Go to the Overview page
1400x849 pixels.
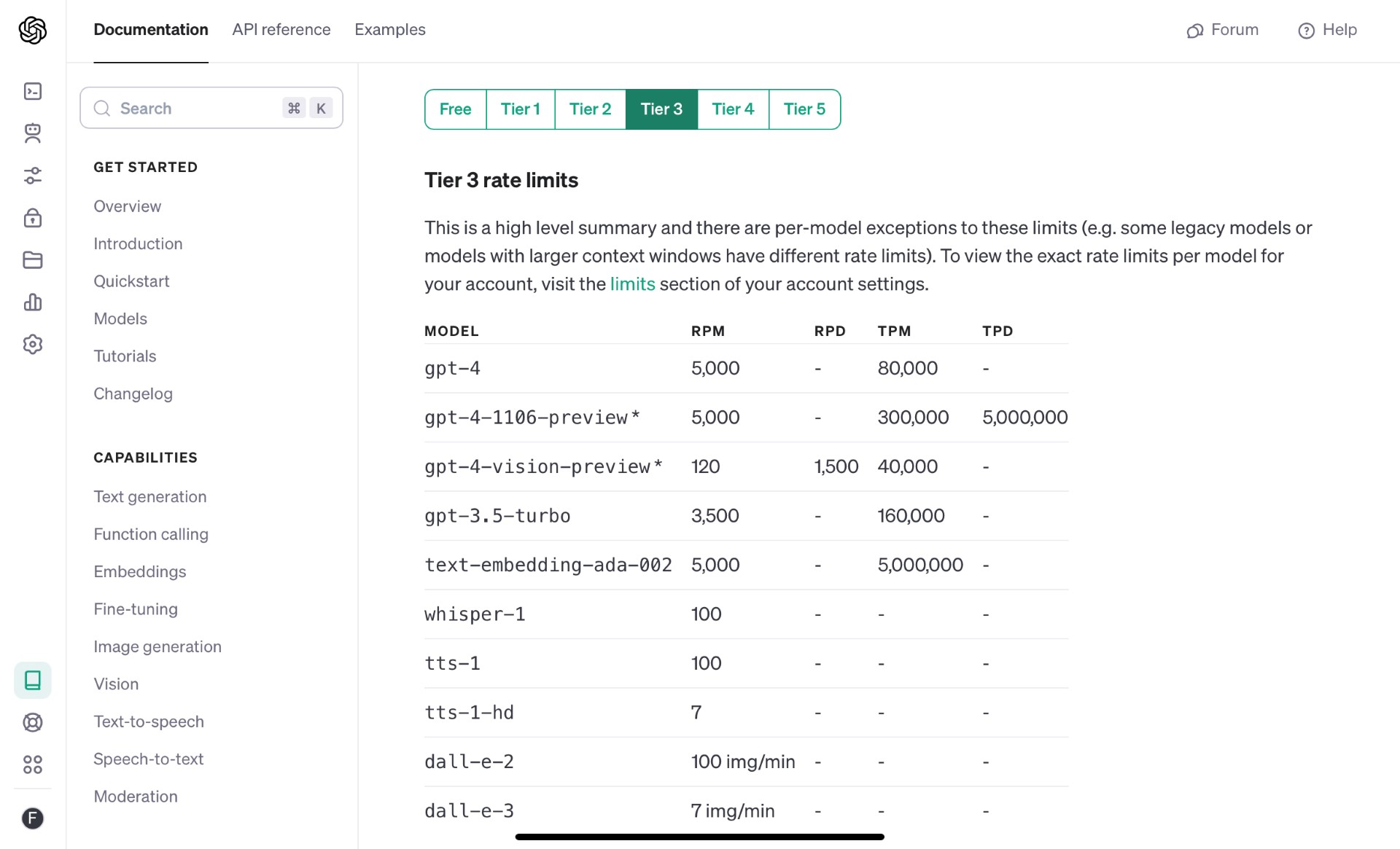128,206
